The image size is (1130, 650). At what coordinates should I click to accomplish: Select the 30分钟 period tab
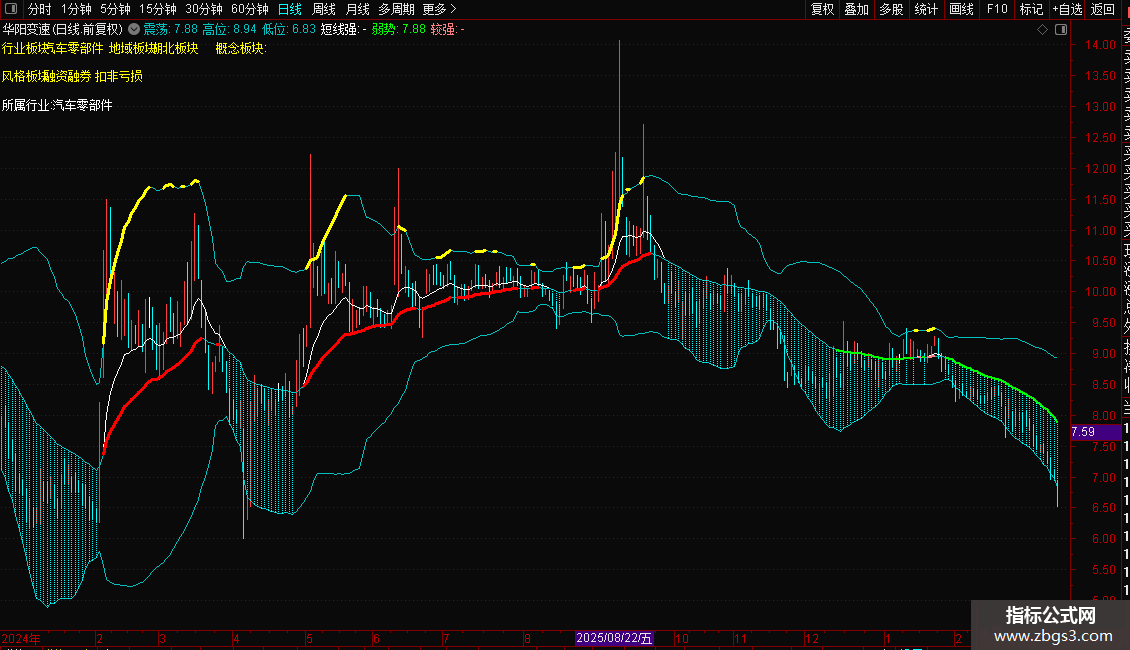tap(203, 9)
